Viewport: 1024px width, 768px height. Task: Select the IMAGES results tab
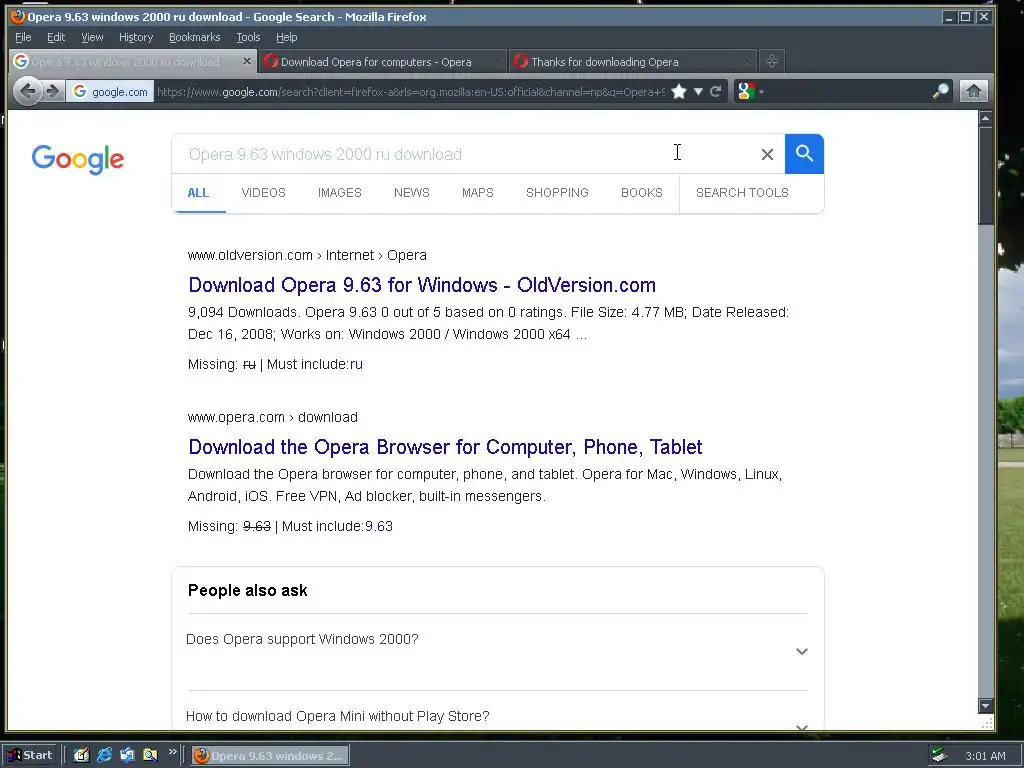(340, 193)
